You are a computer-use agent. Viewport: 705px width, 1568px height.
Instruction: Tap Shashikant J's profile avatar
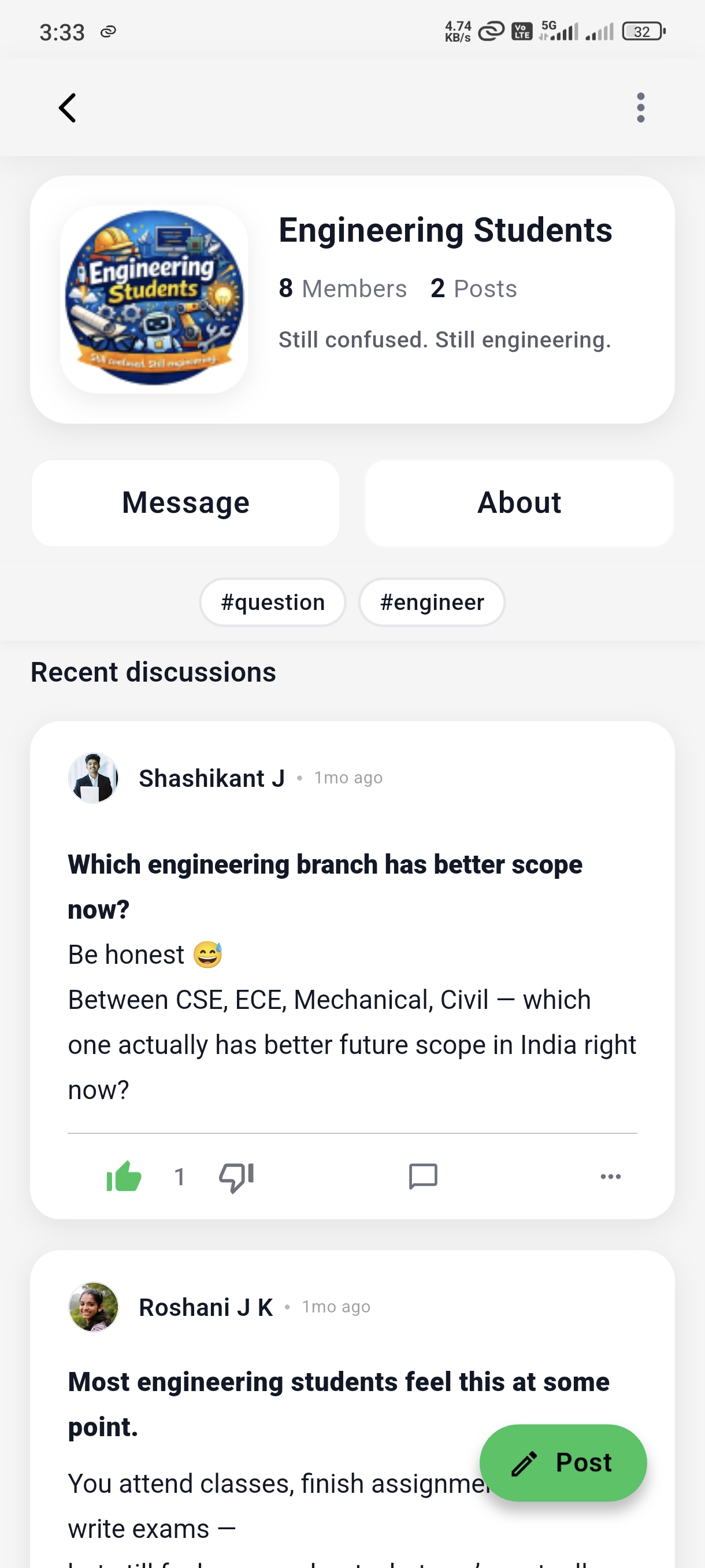click(x=93, y=778)
